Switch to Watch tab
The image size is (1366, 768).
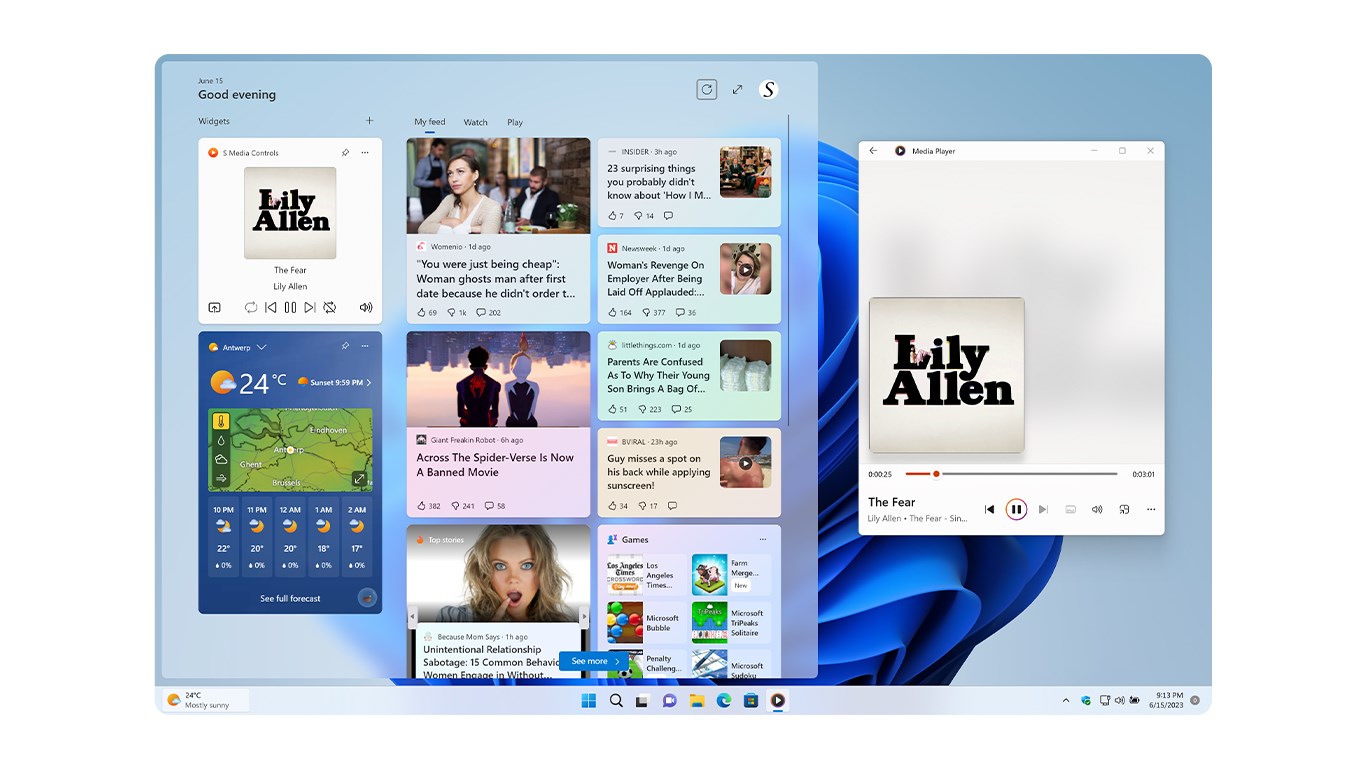476,122
